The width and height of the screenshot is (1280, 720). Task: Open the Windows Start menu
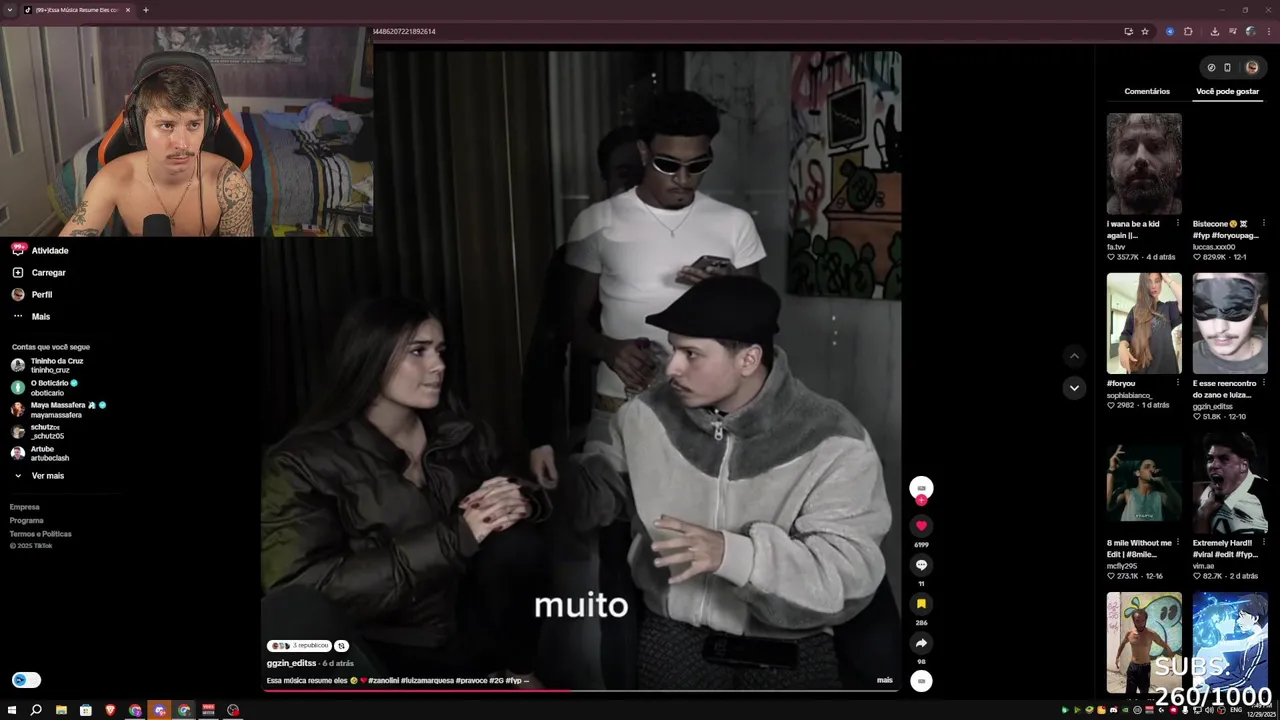[12, 710]
